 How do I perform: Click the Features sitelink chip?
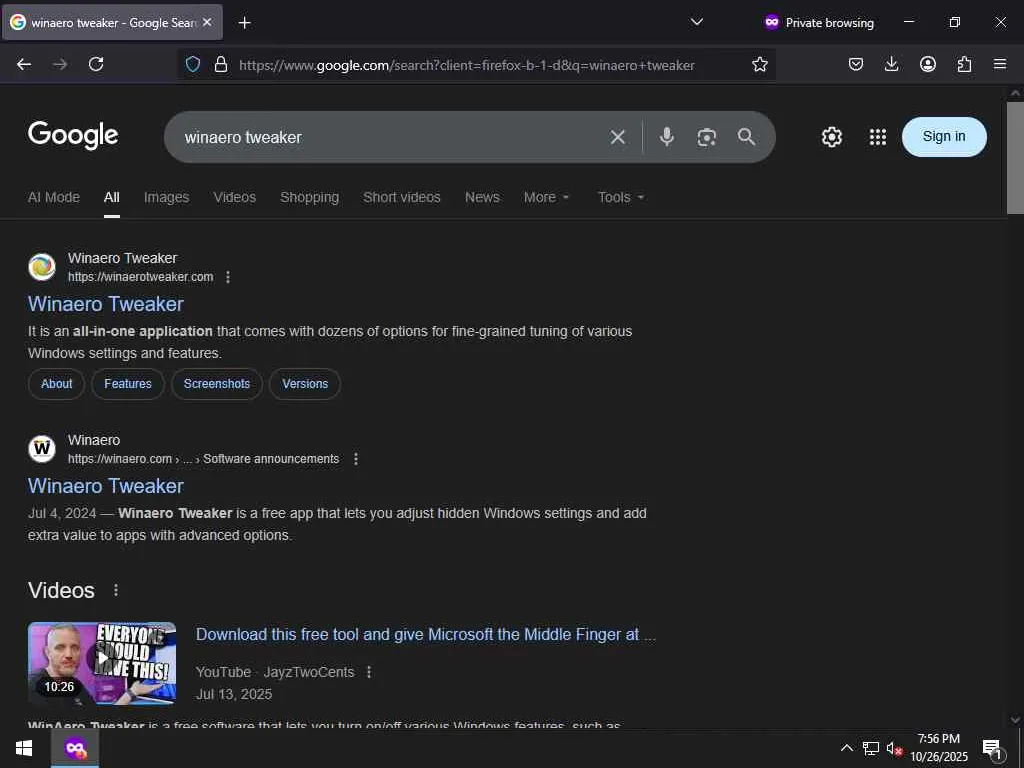tap(127, 384)
